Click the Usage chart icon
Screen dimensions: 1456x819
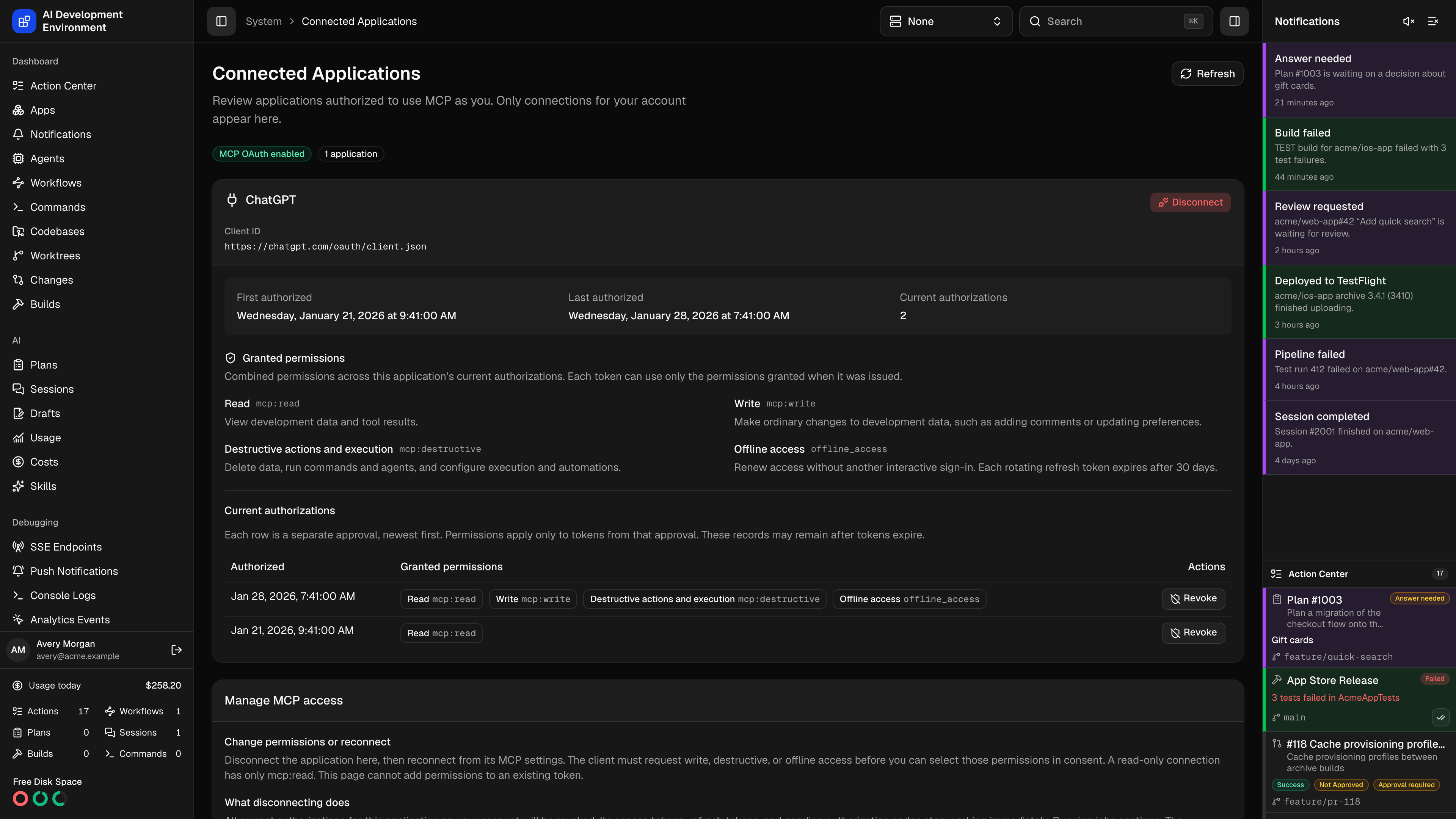tap(18, 438)
